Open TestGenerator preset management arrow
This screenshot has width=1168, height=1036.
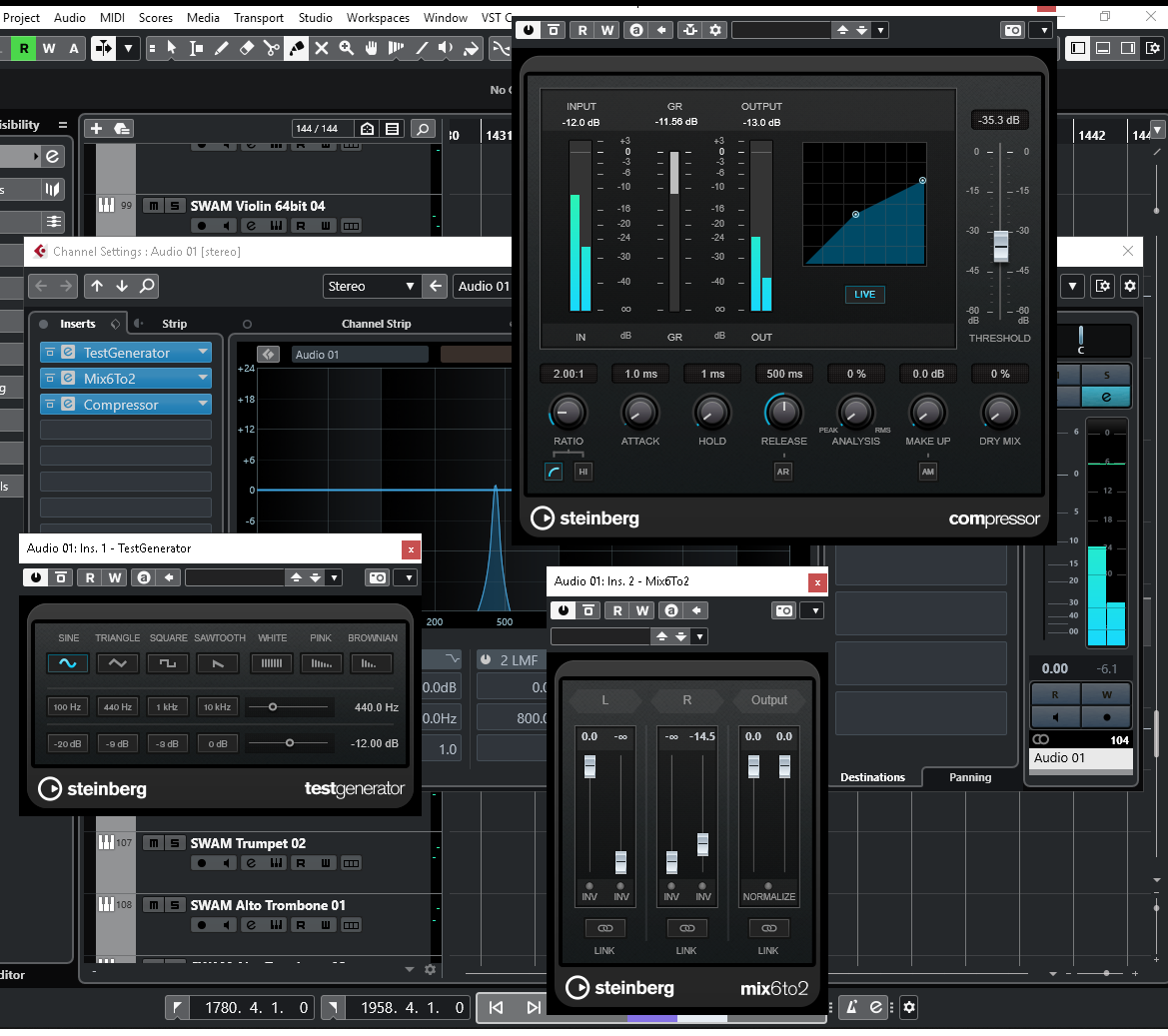[x=335, y=577]
